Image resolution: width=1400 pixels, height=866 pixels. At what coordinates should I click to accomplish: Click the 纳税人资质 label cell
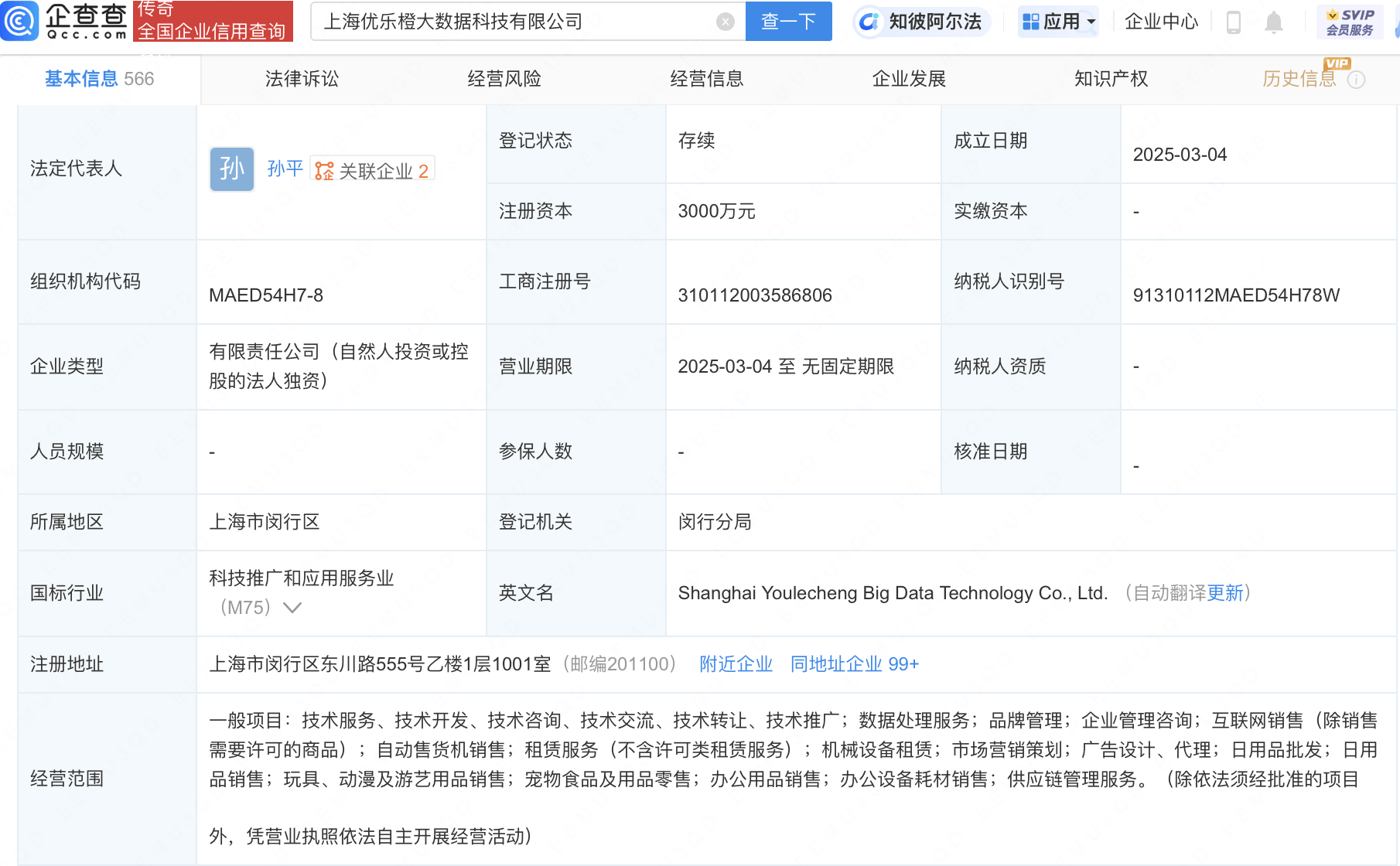pos(1030,367)
